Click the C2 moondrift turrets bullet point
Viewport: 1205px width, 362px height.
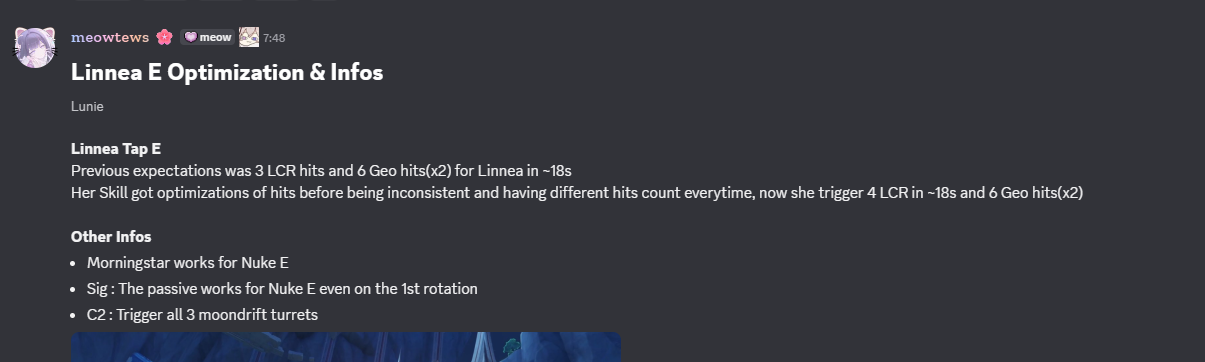tap(202, 315)
